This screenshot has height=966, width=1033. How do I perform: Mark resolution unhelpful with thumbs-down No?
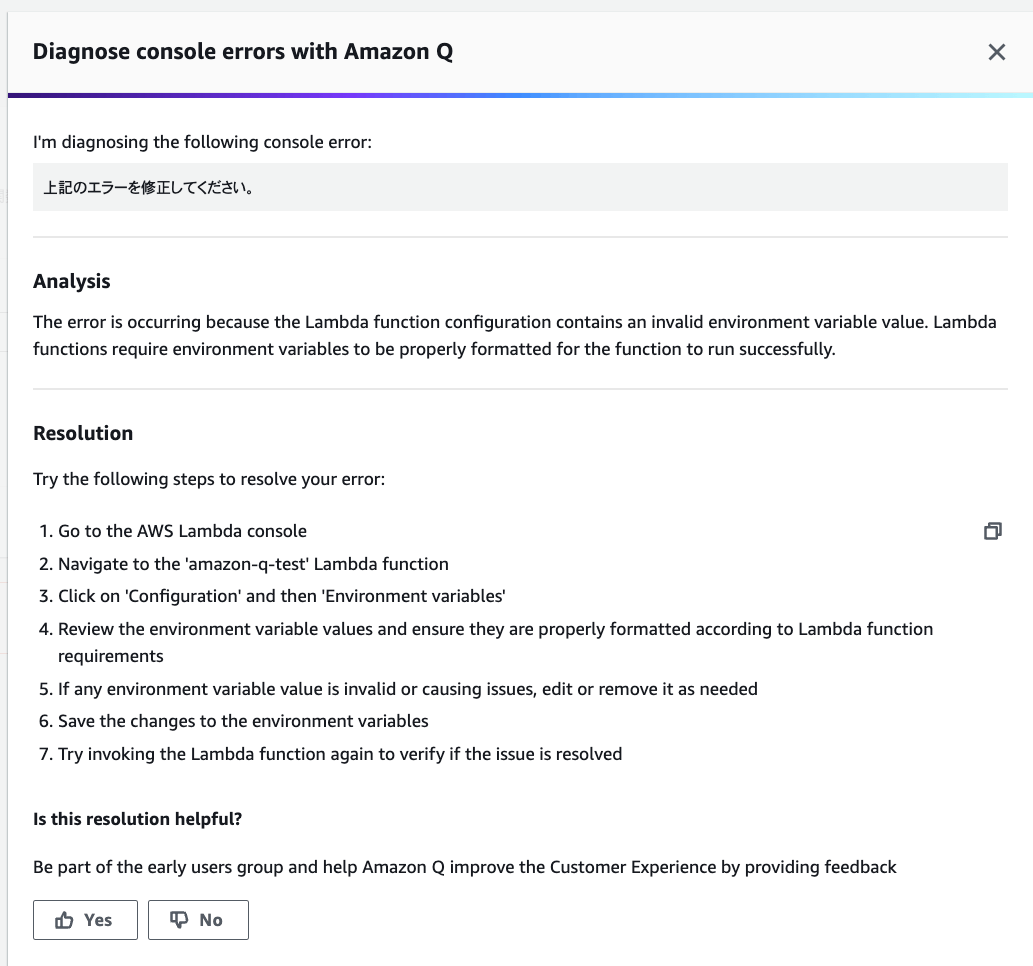(198, 920)
